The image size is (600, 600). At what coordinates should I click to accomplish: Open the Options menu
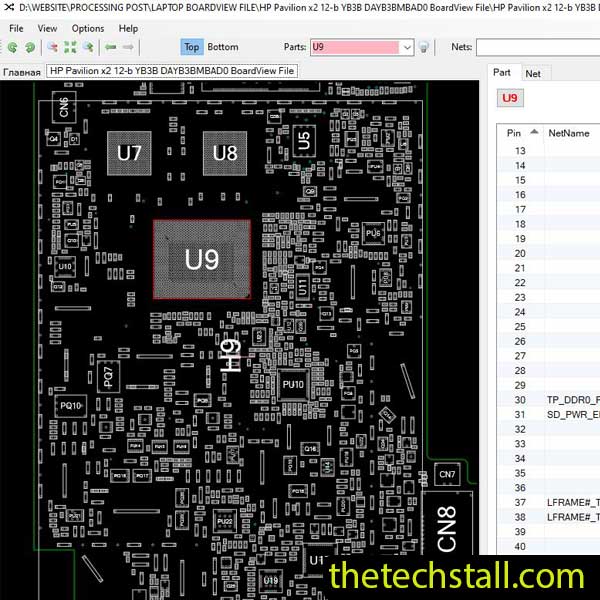tap(88, 28)
